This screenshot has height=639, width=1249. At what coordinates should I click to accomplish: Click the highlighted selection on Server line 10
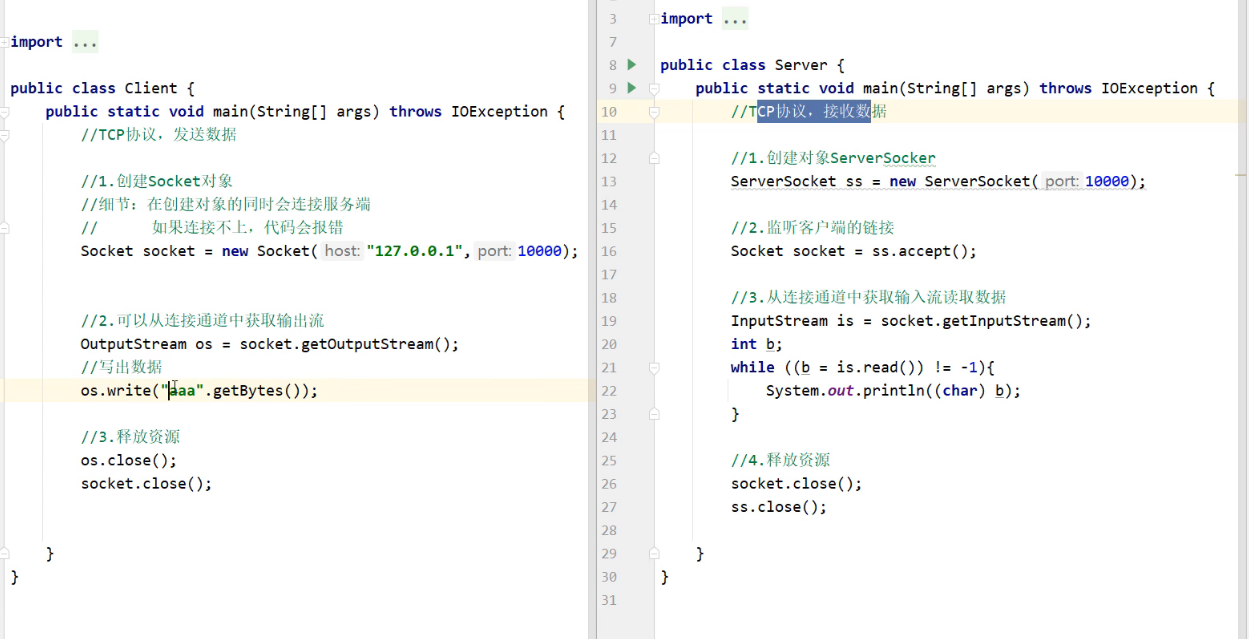814,111
